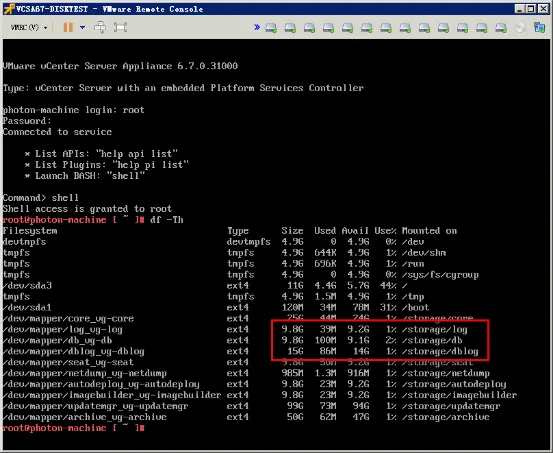Viewport: 553px width, 453px height.
Task: Click the 'Password:' prompt line
Action: [x=27, y=121]
